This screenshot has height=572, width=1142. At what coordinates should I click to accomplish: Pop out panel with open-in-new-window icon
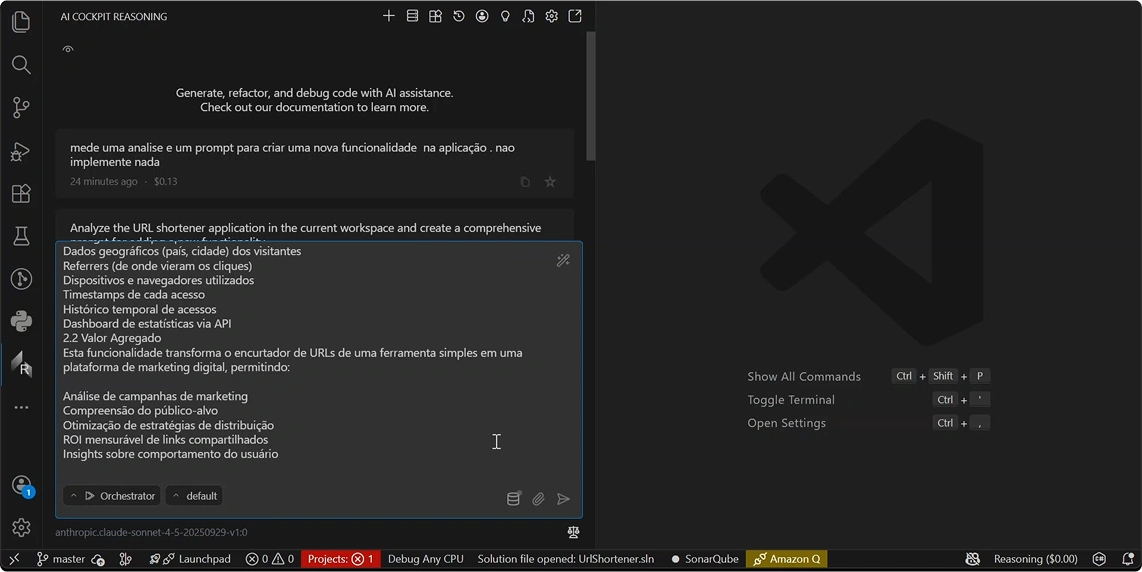575,16
